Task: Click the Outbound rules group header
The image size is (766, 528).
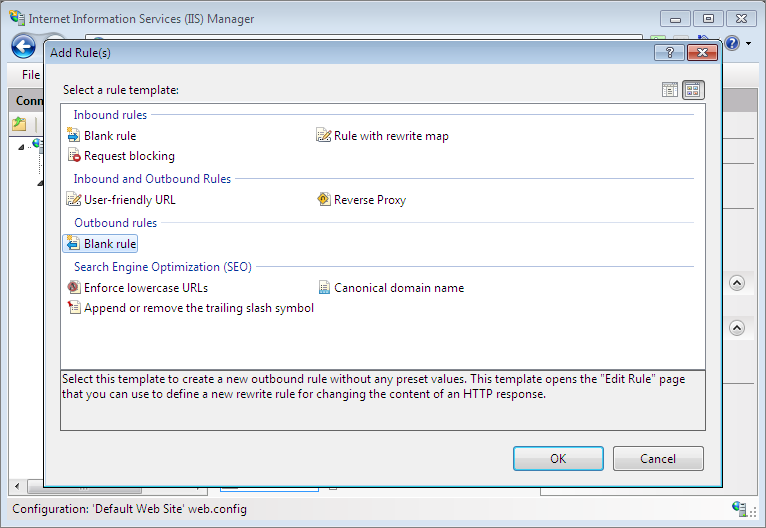Action: coord(115,223)
